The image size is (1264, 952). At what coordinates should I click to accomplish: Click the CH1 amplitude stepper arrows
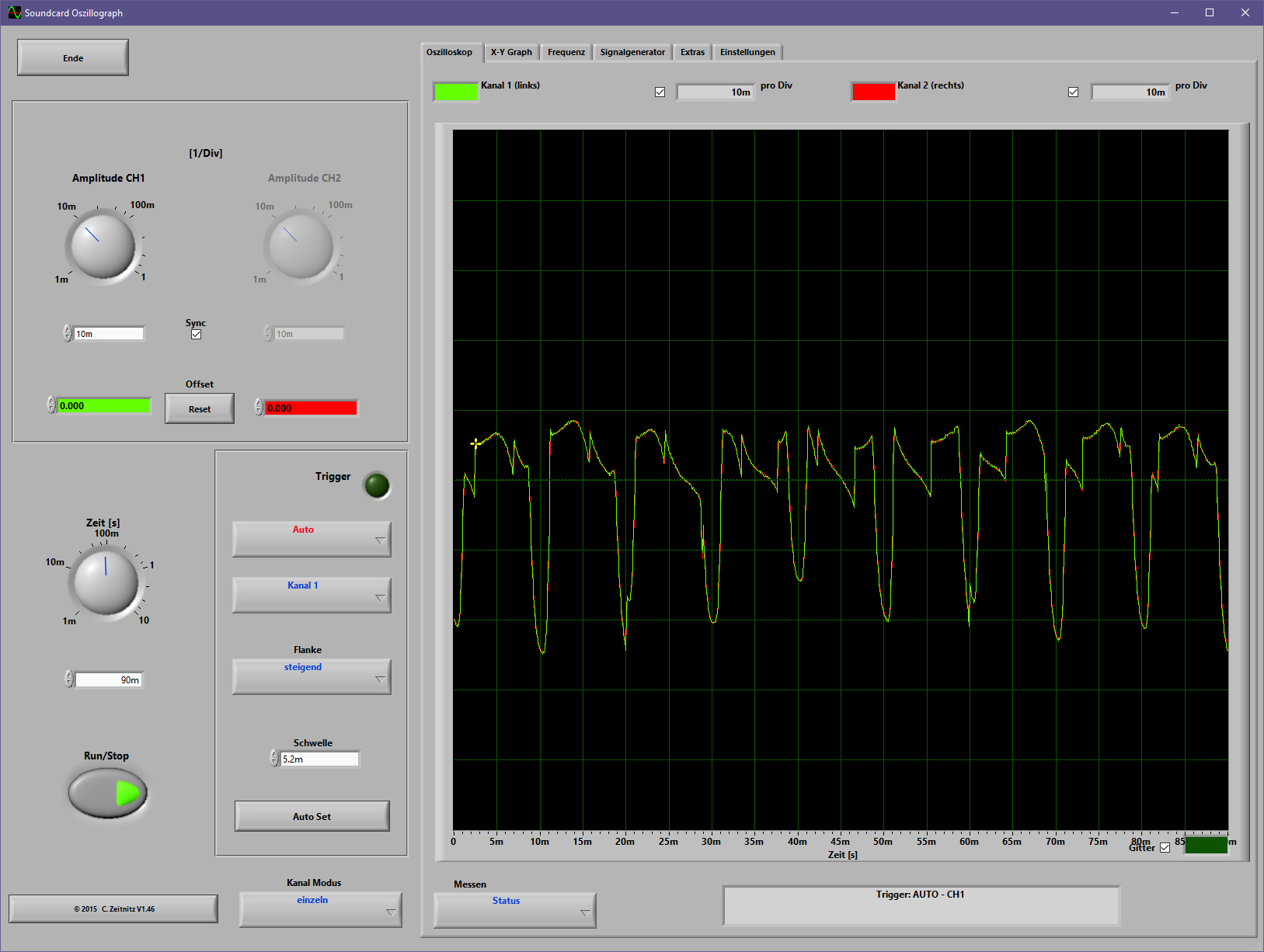tap(68, 333)
